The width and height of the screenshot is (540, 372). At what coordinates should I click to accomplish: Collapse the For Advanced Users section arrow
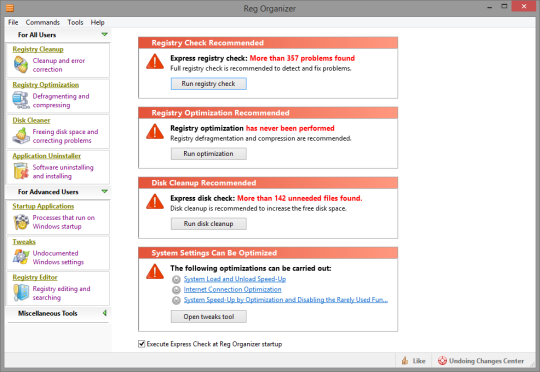click(105, 191)
